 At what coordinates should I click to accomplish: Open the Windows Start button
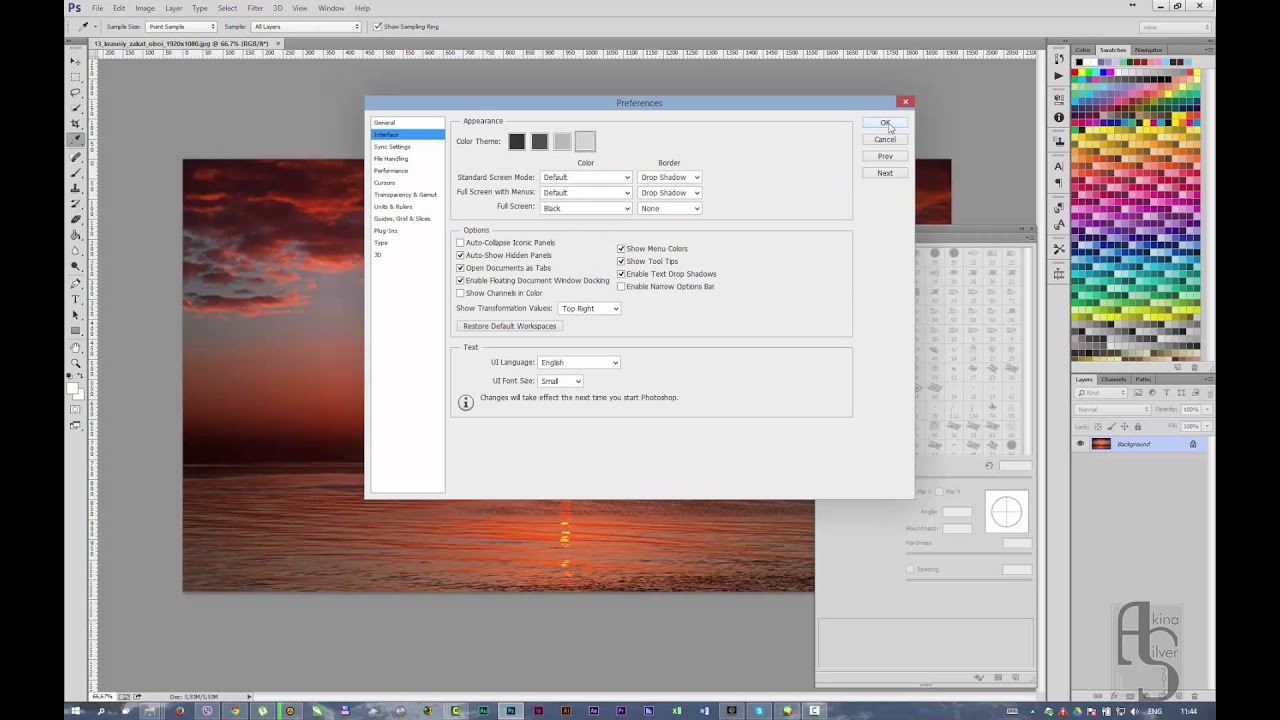(76, 711)
